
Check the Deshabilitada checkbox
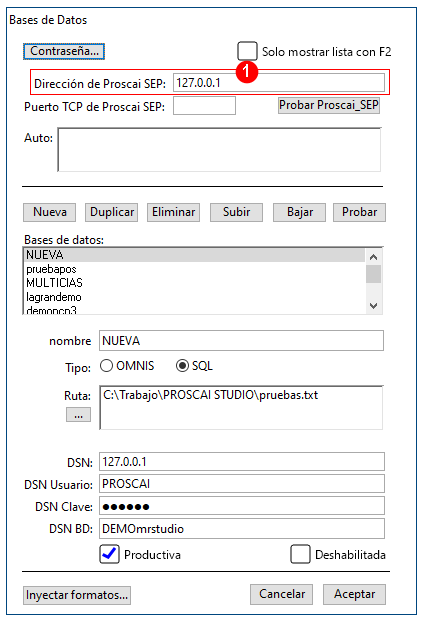coord(300,554)
